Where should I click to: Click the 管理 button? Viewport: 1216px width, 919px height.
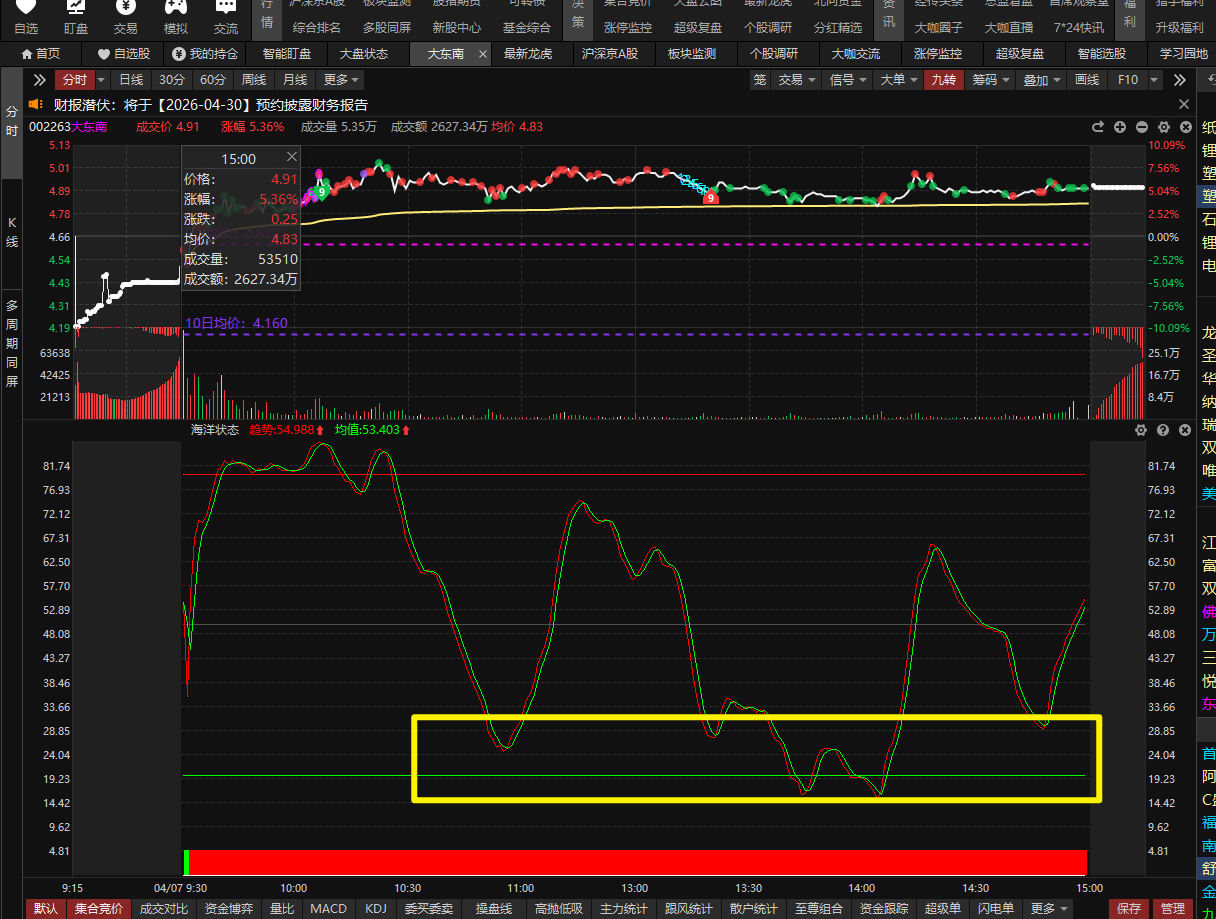click(x=1172, y=909)
